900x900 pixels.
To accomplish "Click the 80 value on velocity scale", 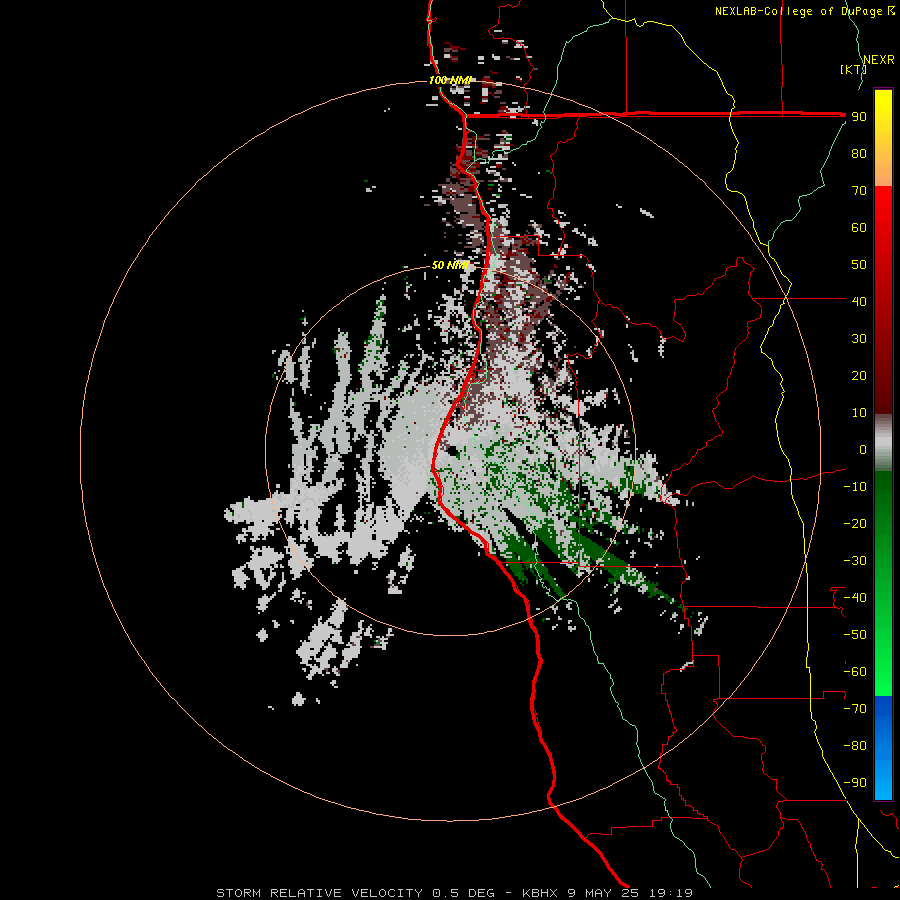I will click(859, 153).
